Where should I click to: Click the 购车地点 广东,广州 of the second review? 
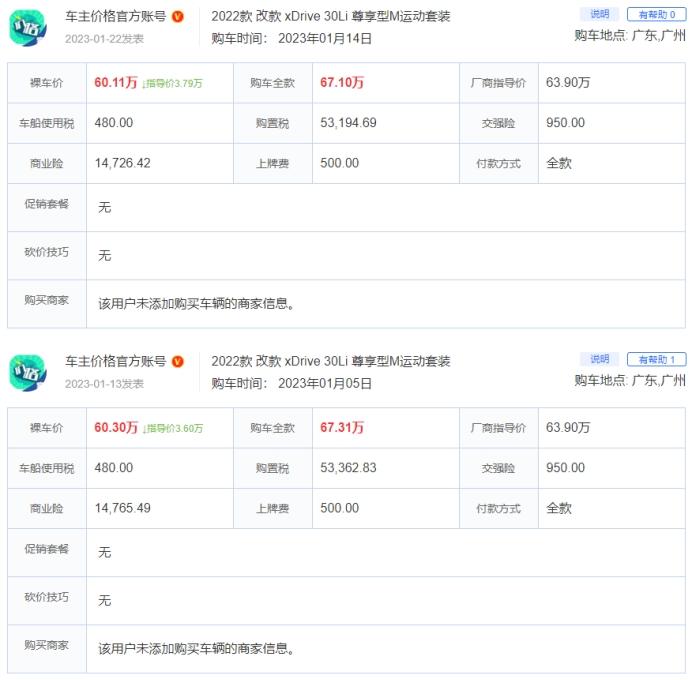pos(630,380)
